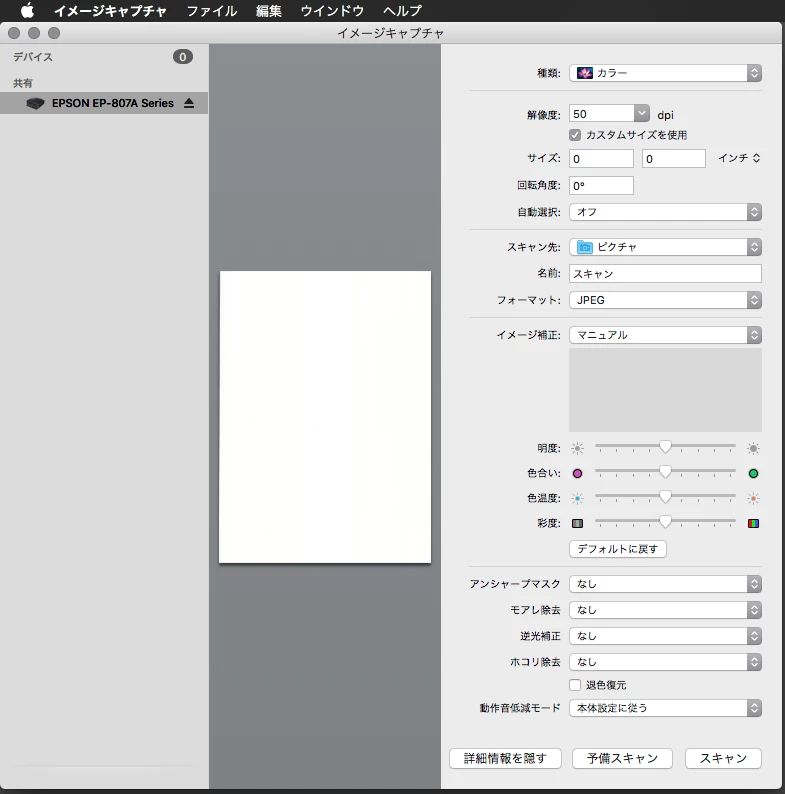Image resolution: width=785 pixels, height=794 pixels.
Task: Click the gray histogram preview area
Action: click(665, 390)
